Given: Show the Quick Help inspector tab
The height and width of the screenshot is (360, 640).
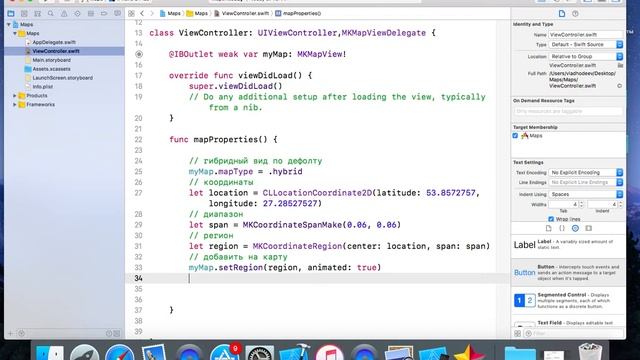Looking at the screenshot, I should [575, 13].
